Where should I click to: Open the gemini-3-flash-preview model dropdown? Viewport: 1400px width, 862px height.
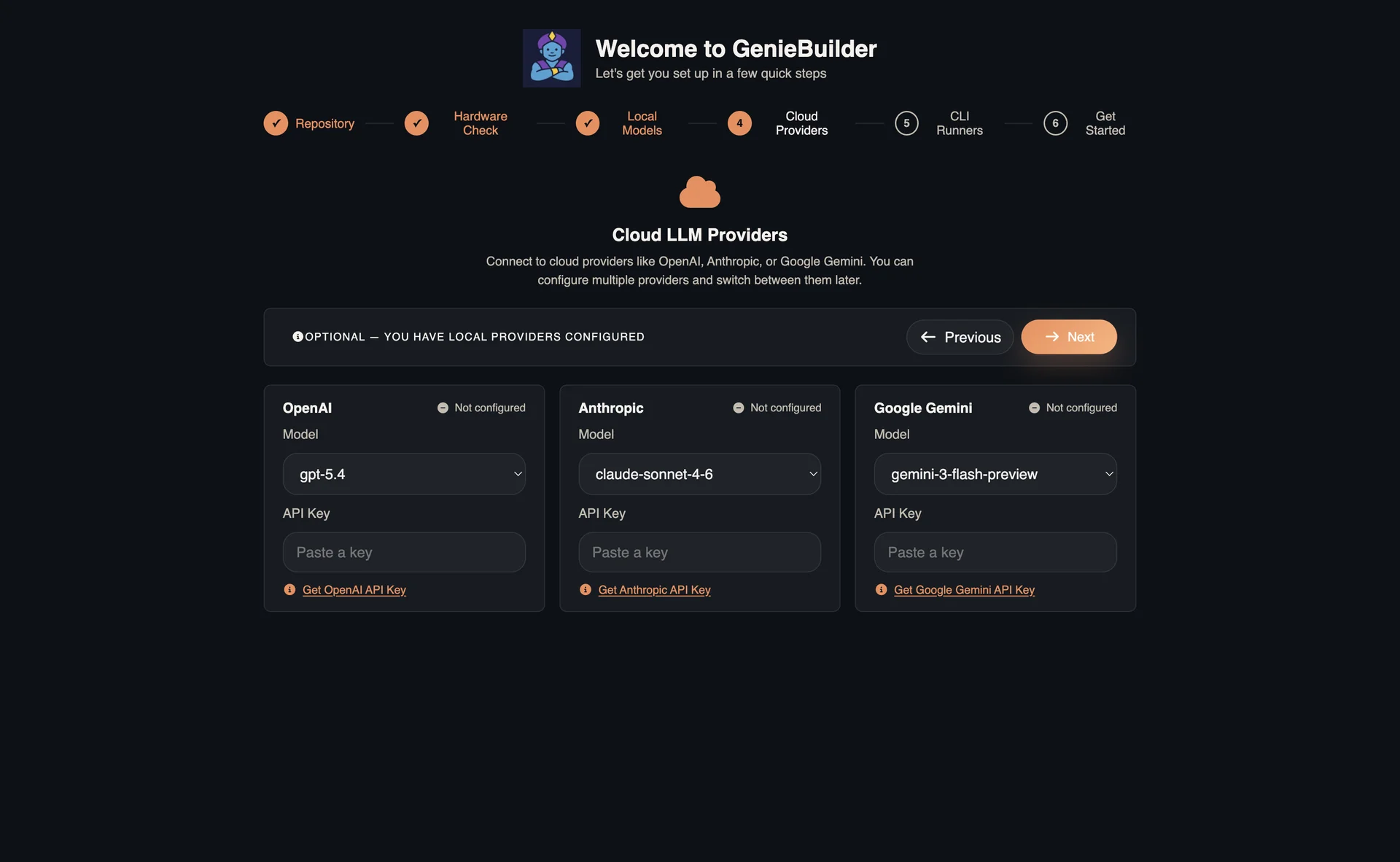coord(995,474)
